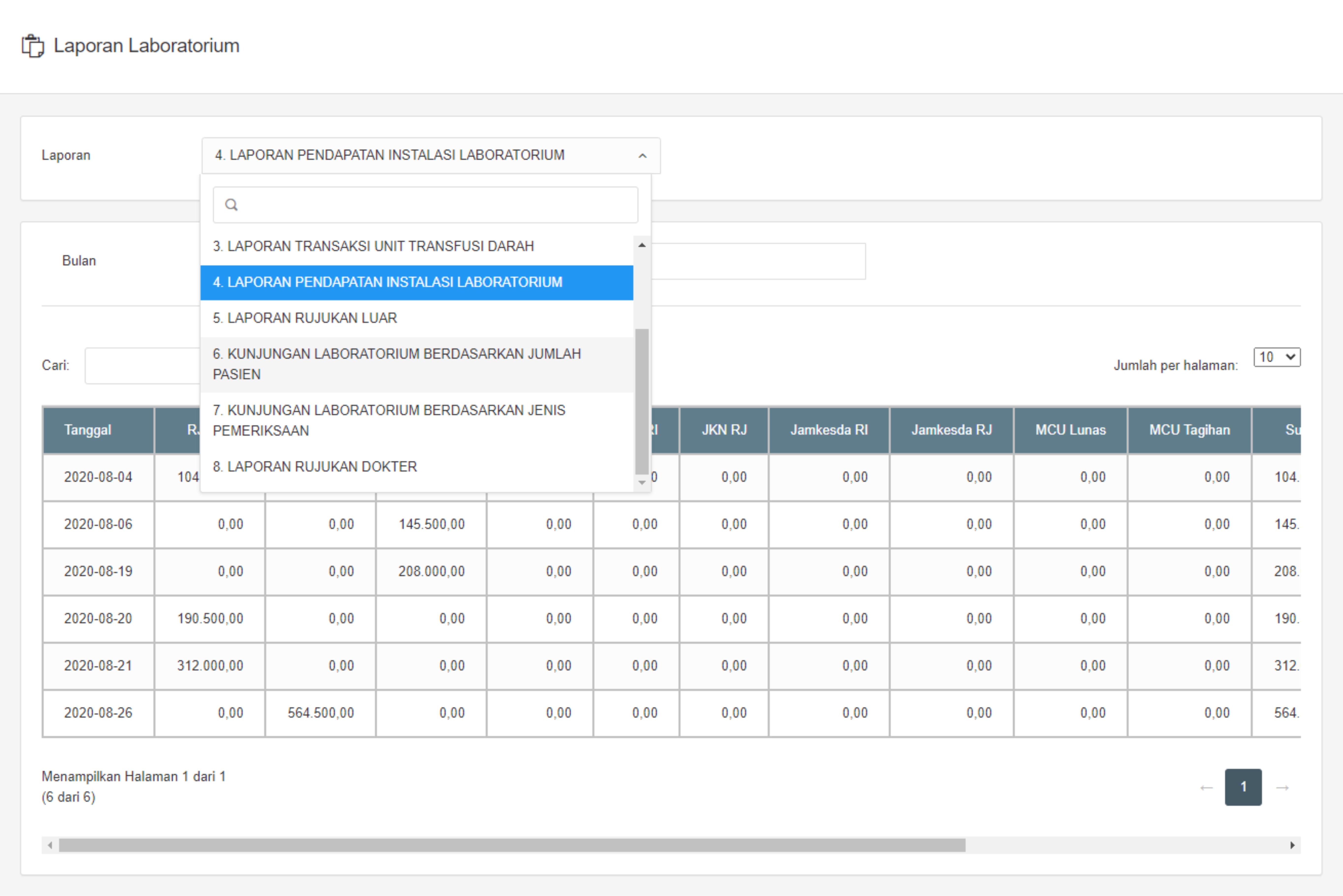The height and width of the screenshot is (896, 1343).
Task: Choose Kunjungan Laboratorium Berdasarkan Jenis Pemeriksaan
Action: tap(389, 420)
